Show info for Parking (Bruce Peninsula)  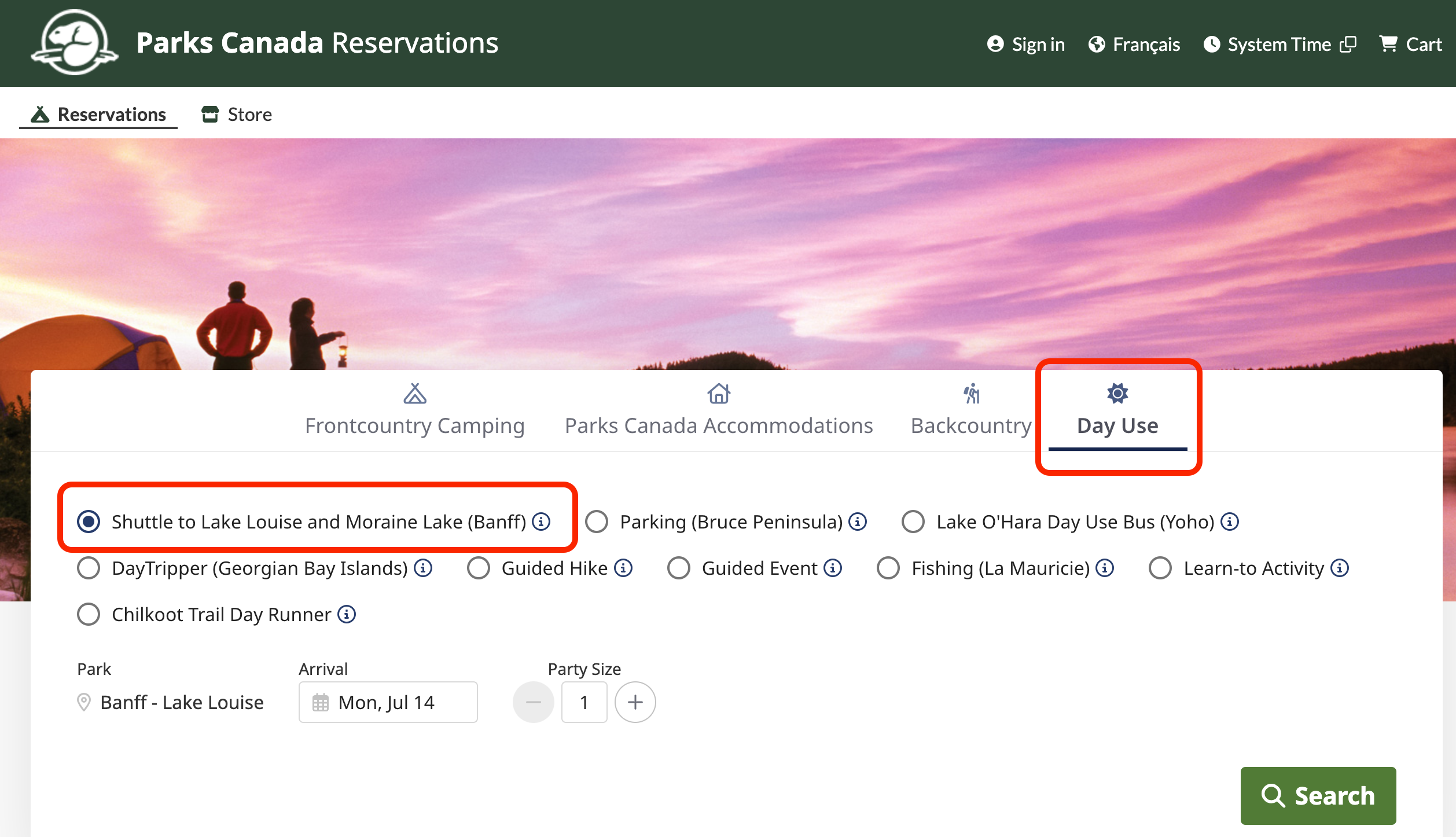[858, 521]
